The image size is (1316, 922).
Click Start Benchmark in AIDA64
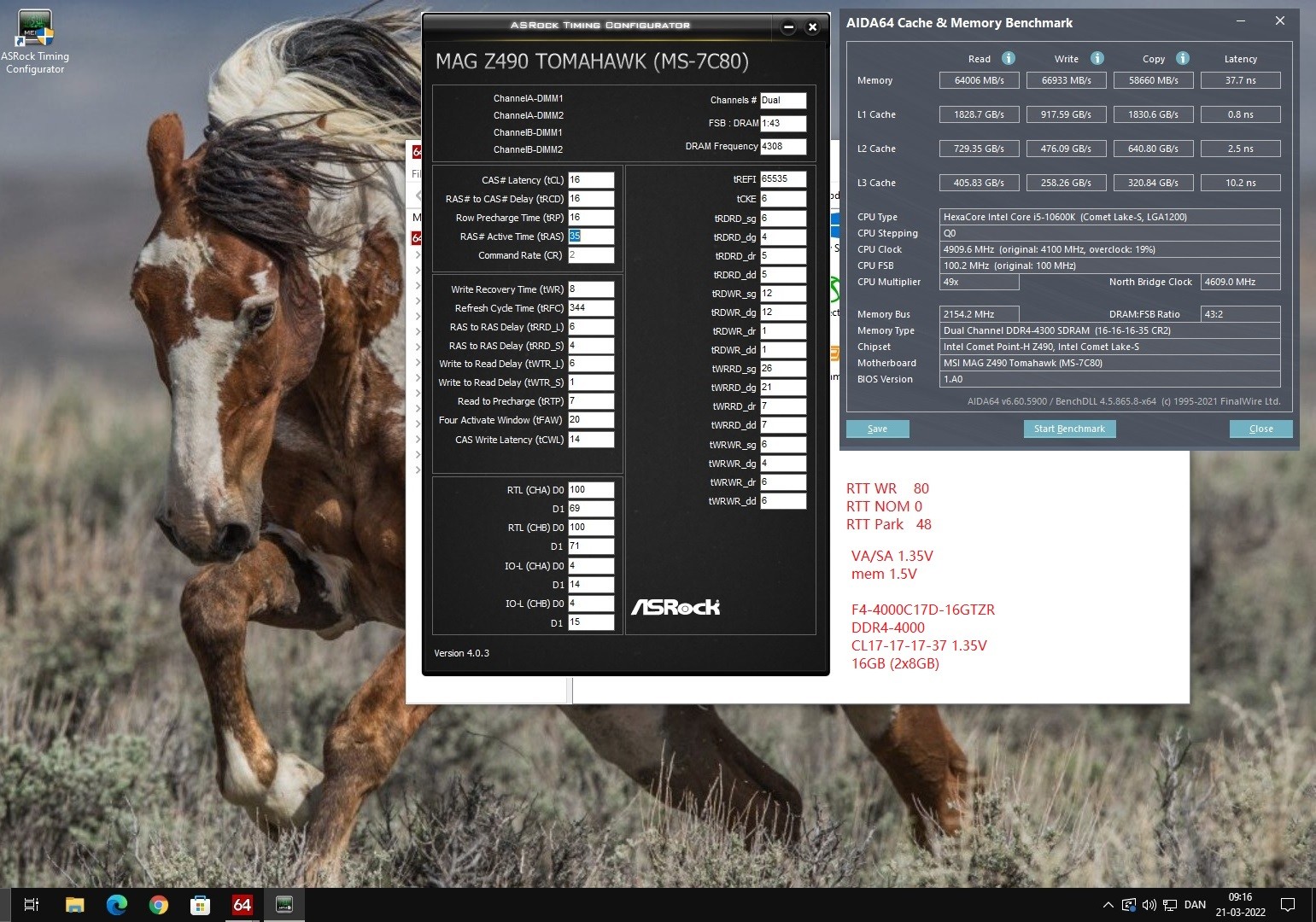coord(1069,429)
